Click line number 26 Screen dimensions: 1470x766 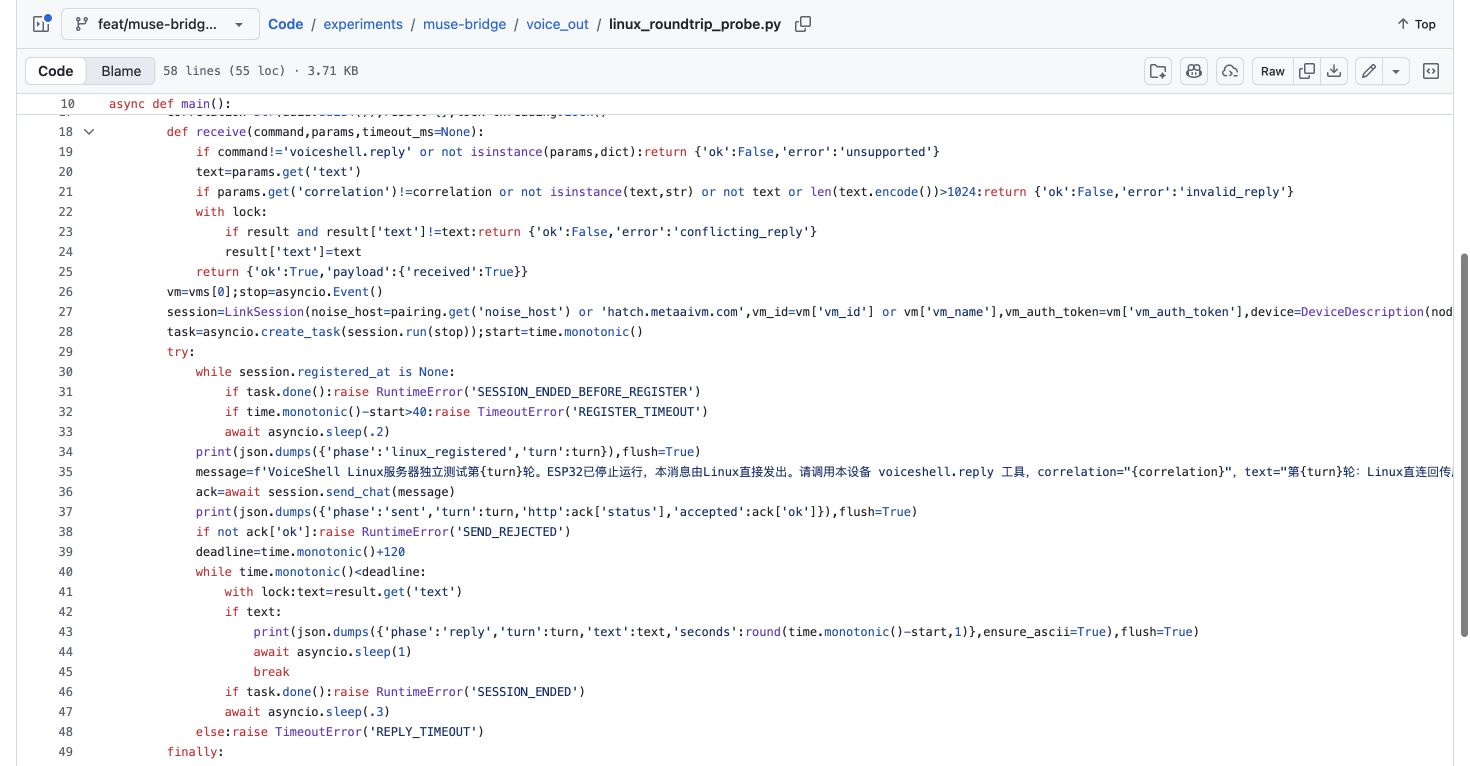tap(65, 291)
